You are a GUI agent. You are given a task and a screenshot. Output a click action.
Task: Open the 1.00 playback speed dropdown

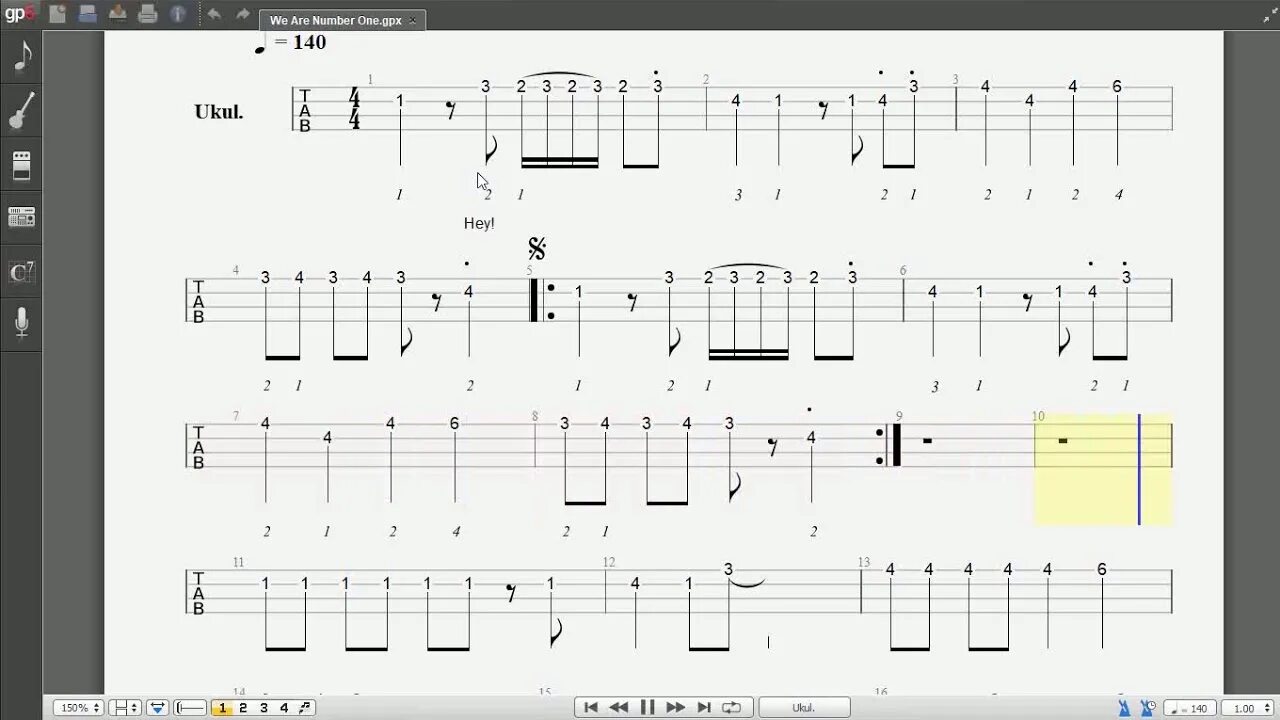tap(1247, 708)
